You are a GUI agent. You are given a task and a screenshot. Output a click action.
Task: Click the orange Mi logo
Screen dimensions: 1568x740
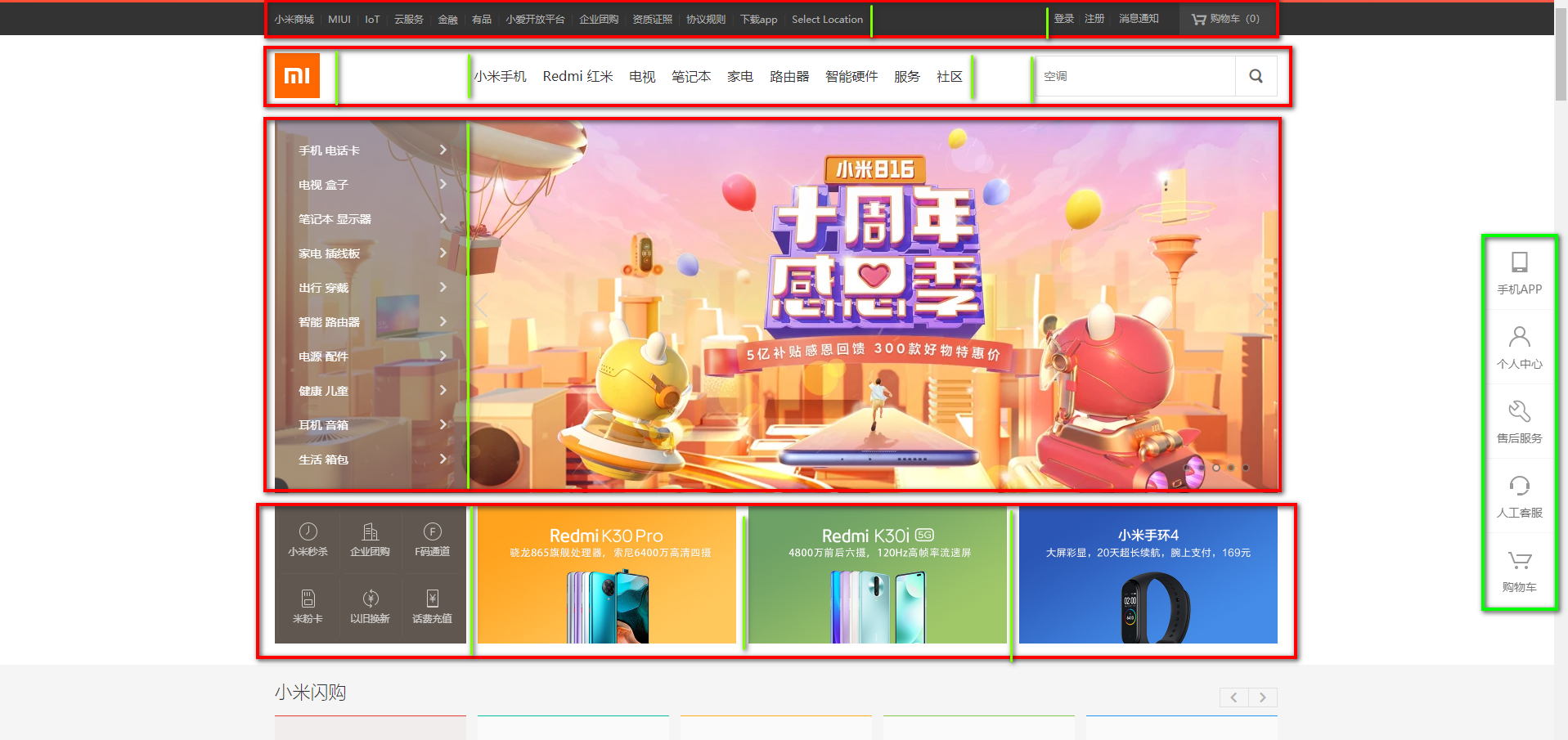pos(297,76)
